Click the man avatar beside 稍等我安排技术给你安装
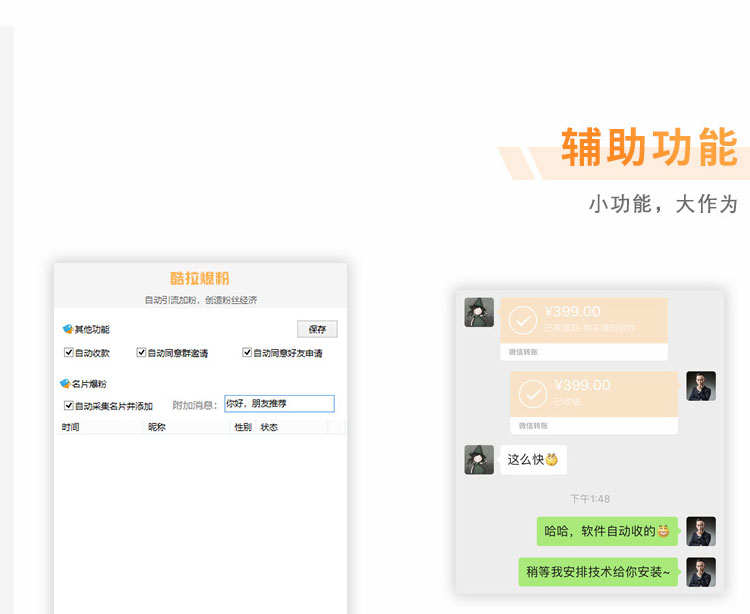 (701, 572)
